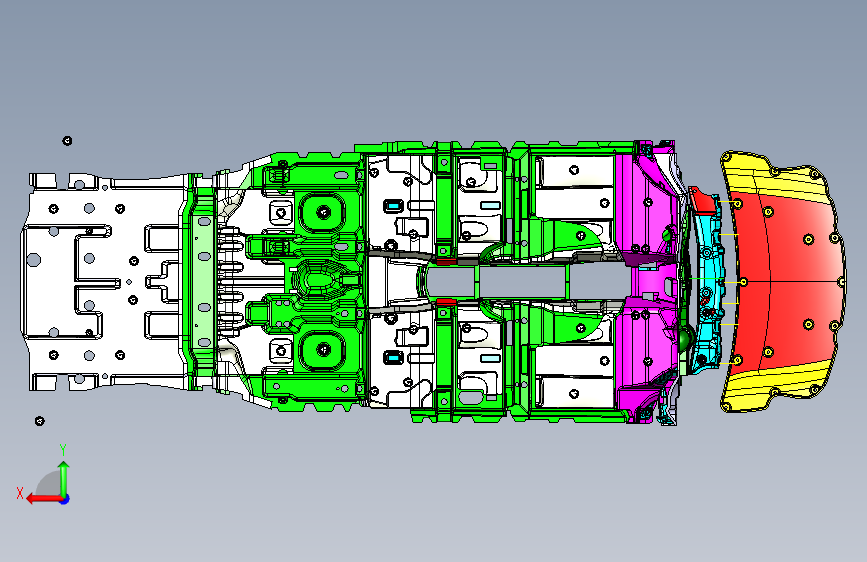The image size is (867, 562).
Task: Click the gray quarter-circle plane in the axis triad
Action: (50, 484)
